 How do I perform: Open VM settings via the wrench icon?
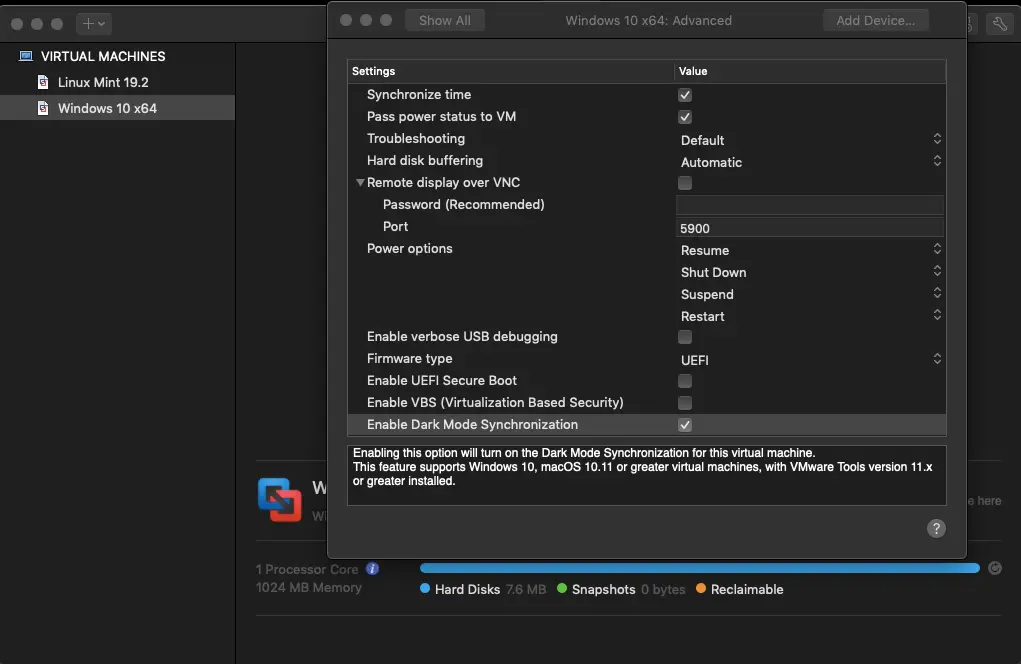999,23
